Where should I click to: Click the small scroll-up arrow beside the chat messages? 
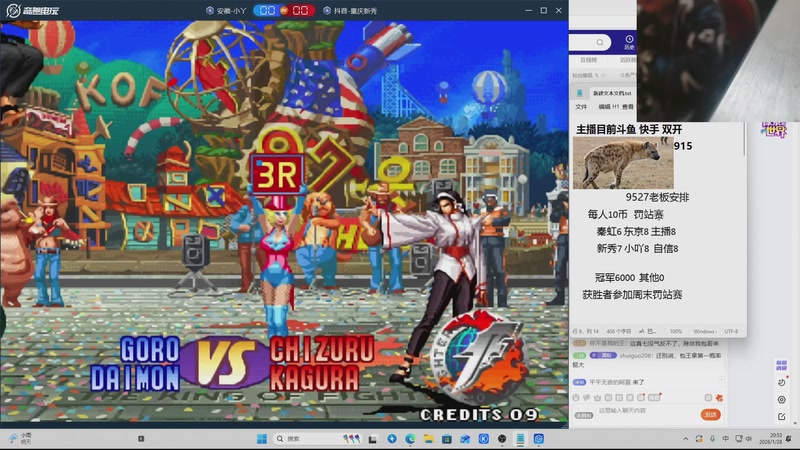point(721,380)
